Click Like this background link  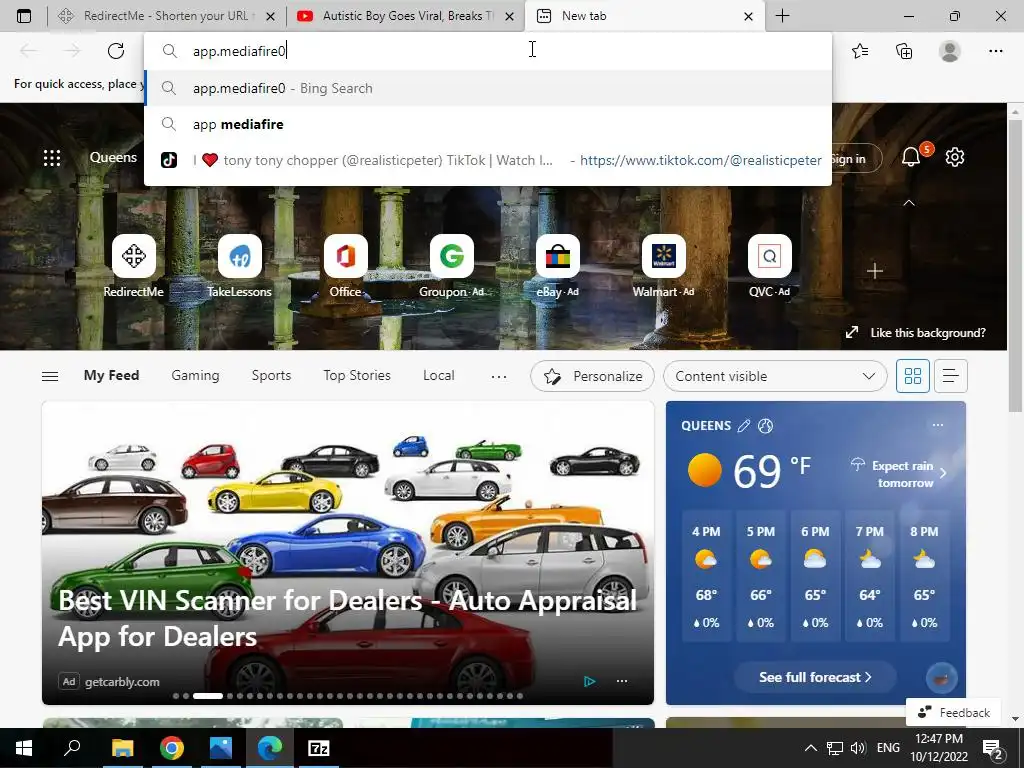coord(916,332)
